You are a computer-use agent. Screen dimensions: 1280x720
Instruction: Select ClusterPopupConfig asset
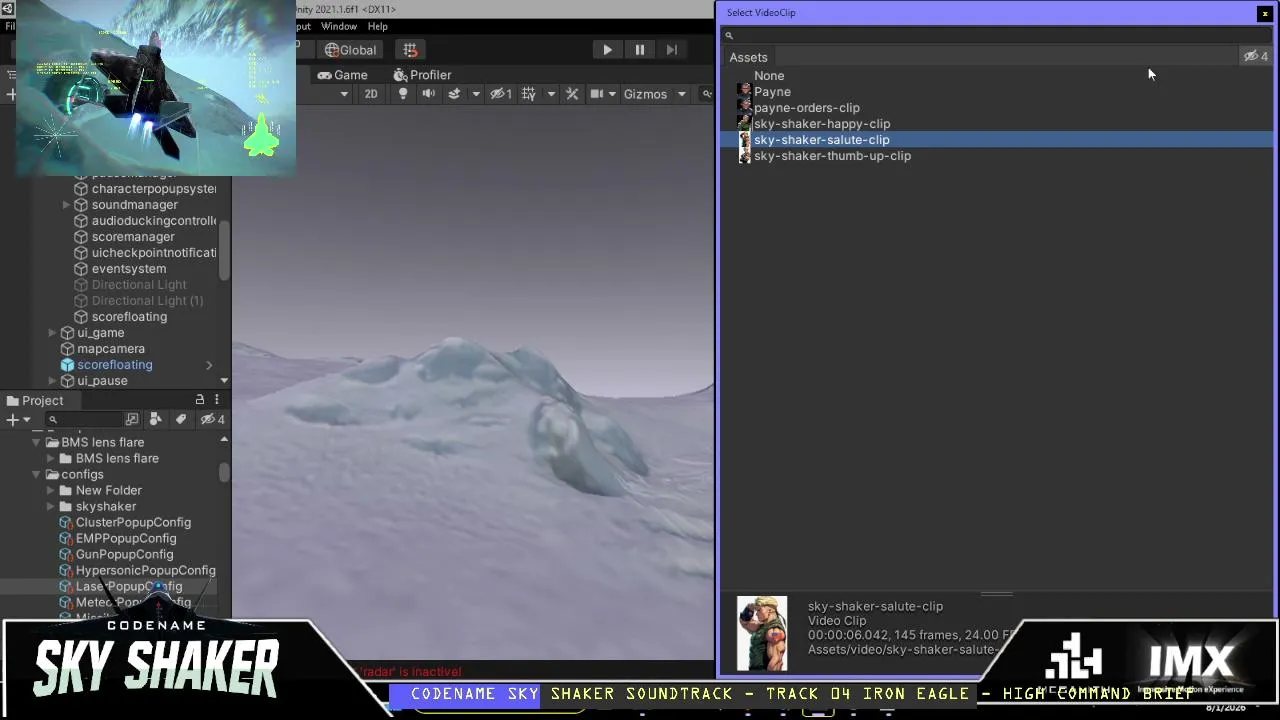[x=133, y=523]
